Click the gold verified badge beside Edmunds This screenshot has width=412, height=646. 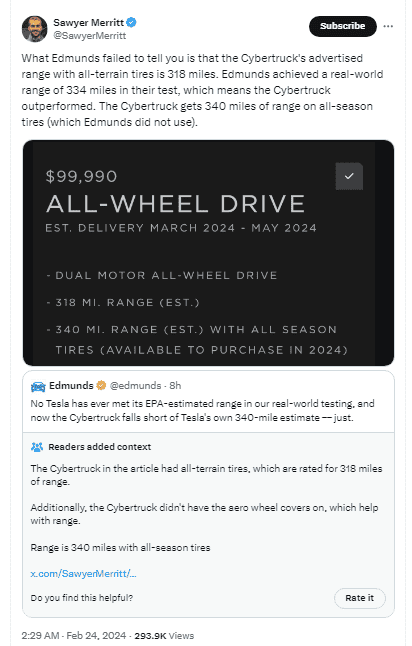101,386
